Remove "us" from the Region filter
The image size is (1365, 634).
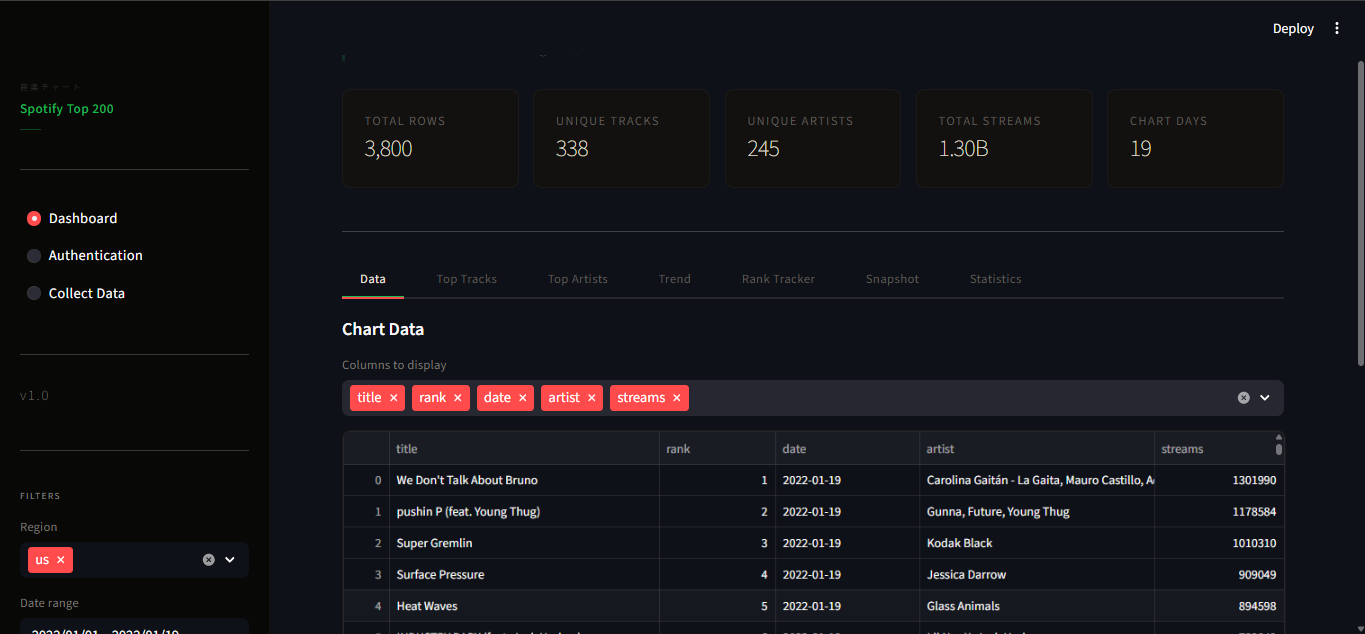point(60,559)
